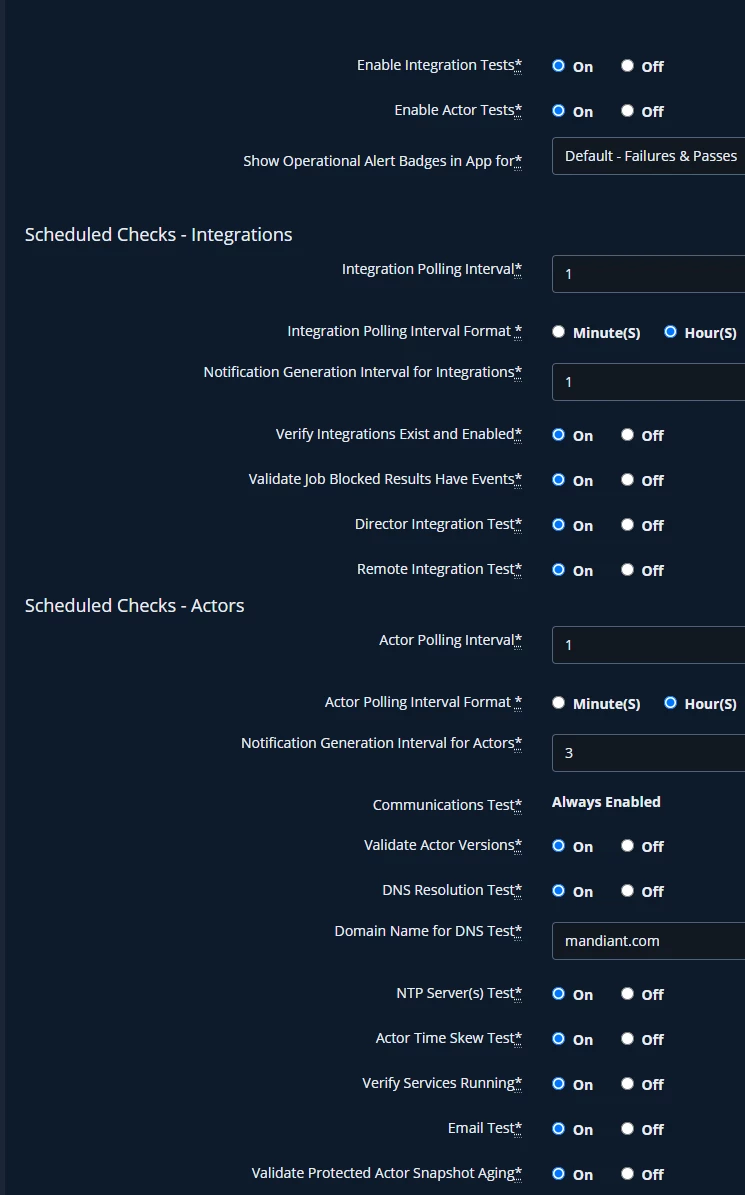Select Hour(S) for Integration Polling Interval Format
This screenshot has height=1195, width=745.
coord(670,332)
